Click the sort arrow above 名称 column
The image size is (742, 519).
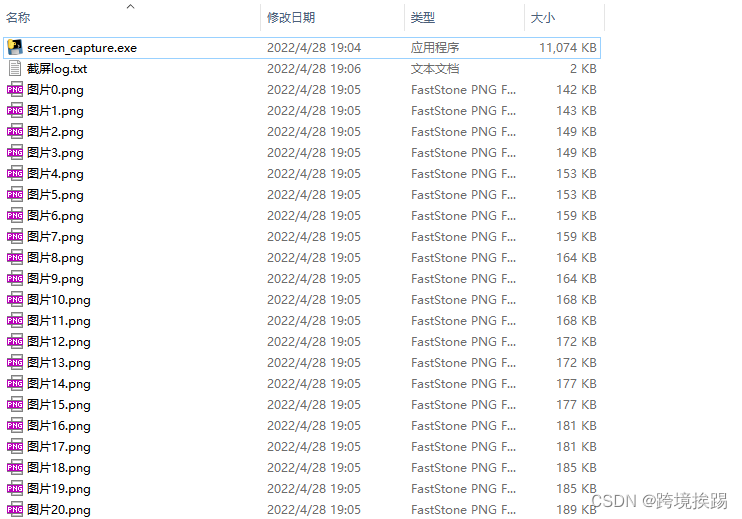click(131, 6)
